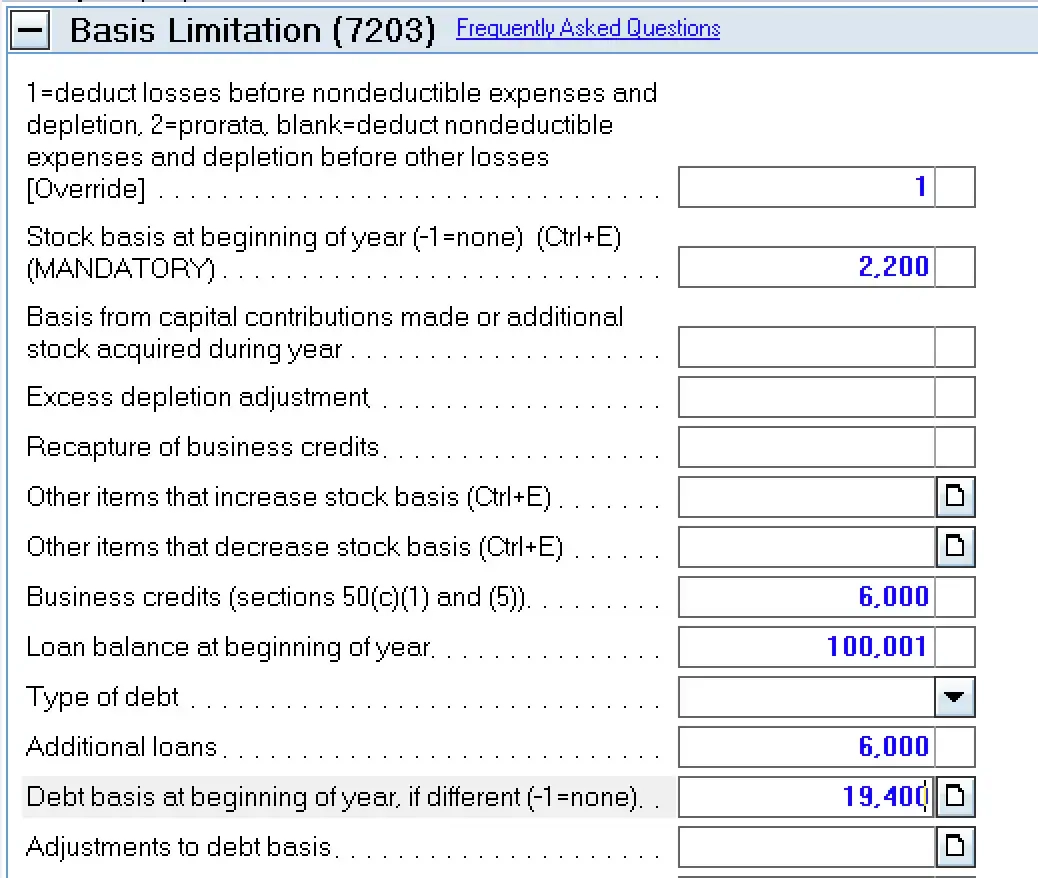Click the 'Adjustments to debt basis' label
1038x878 pixels.
coord(179,847)
